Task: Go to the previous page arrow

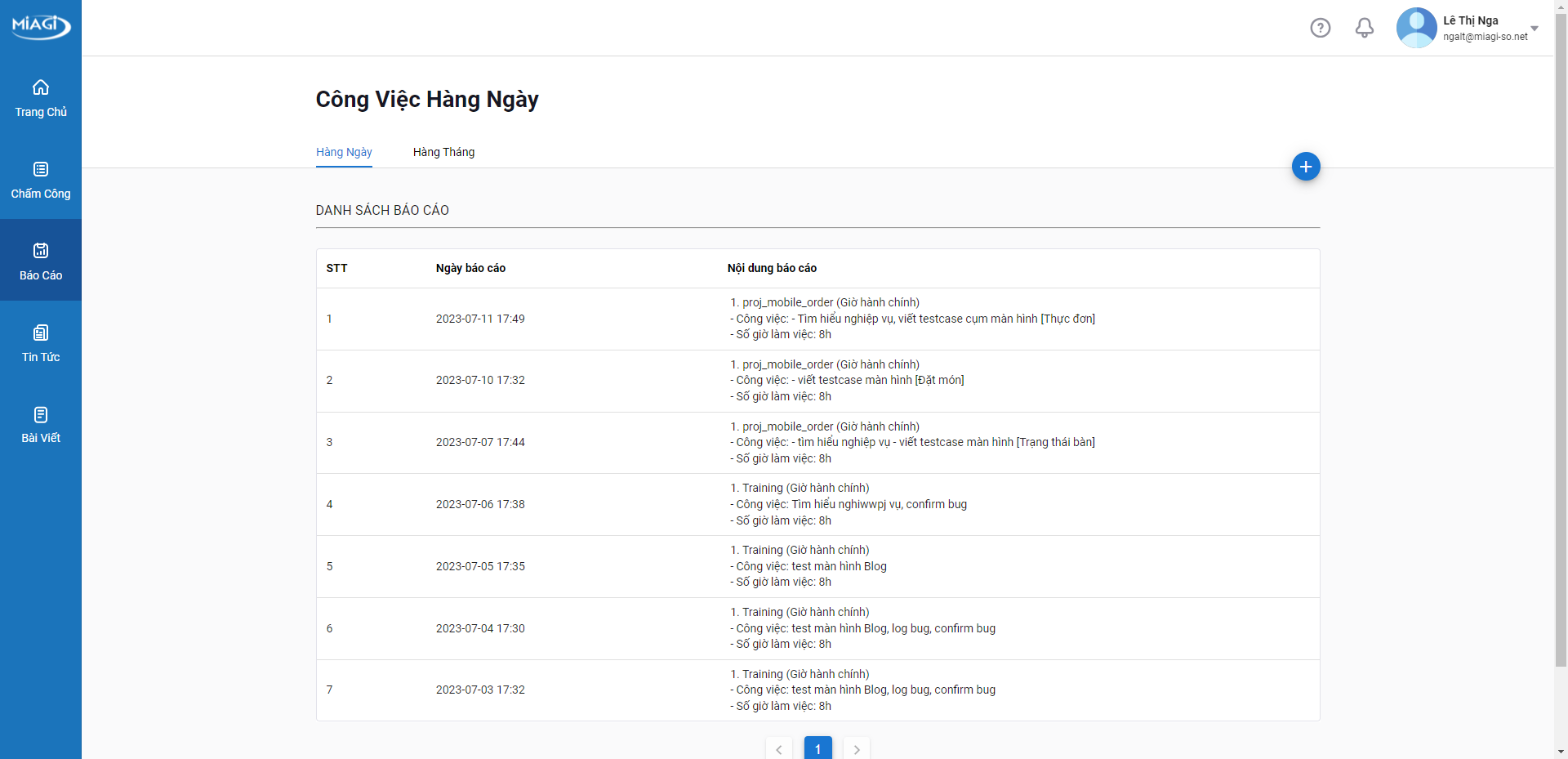Action: click(779, 748)
